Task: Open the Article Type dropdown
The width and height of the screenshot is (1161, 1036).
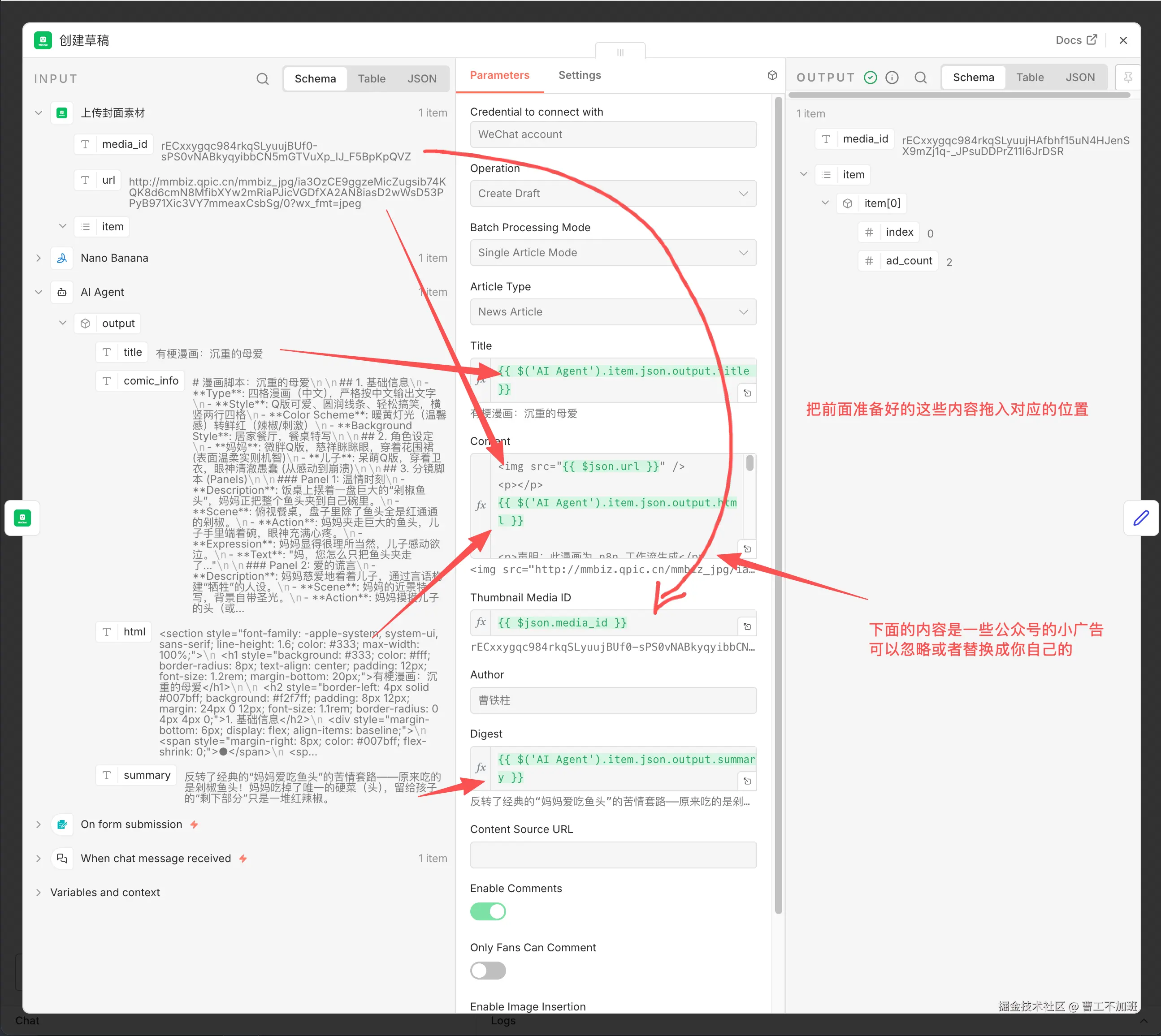Action: 613,312
